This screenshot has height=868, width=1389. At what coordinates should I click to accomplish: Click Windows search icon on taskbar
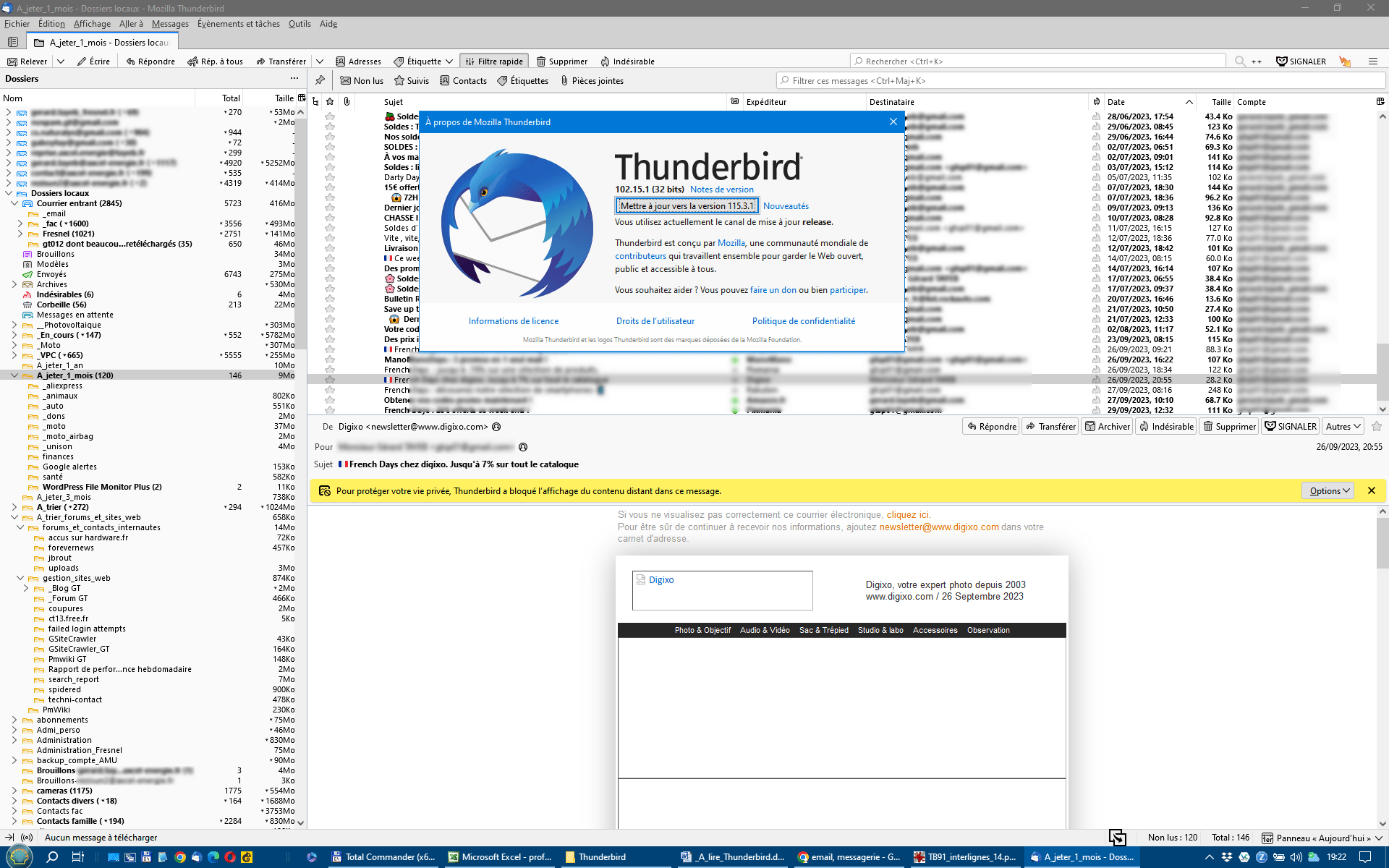[52, 857]
